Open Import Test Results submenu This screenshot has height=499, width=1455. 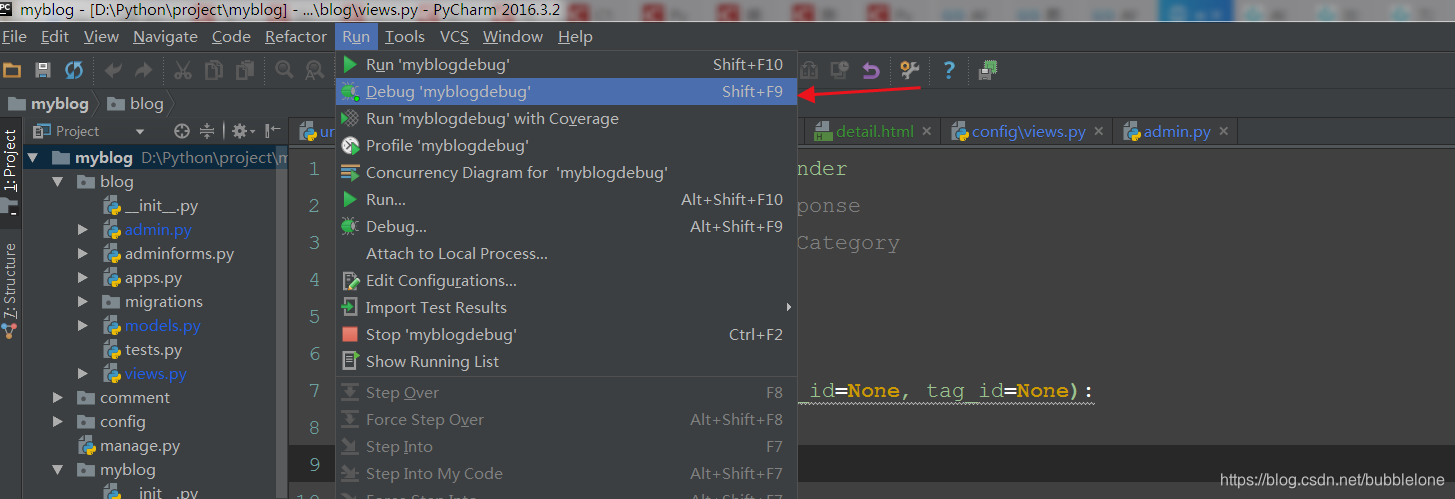pyautogui.click(x=566, y=308)
